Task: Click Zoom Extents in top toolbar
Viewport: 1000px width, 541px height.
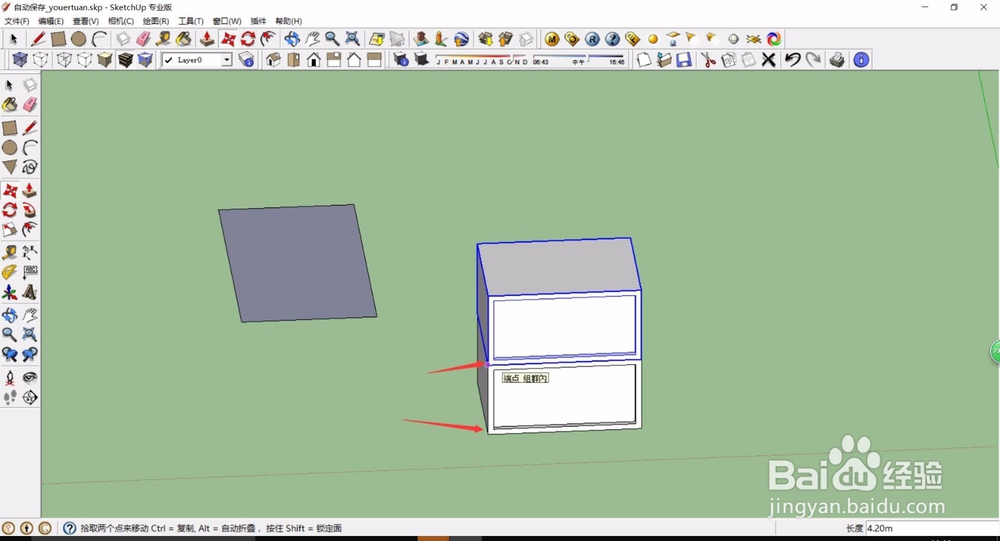Action: tap(352, 40)
